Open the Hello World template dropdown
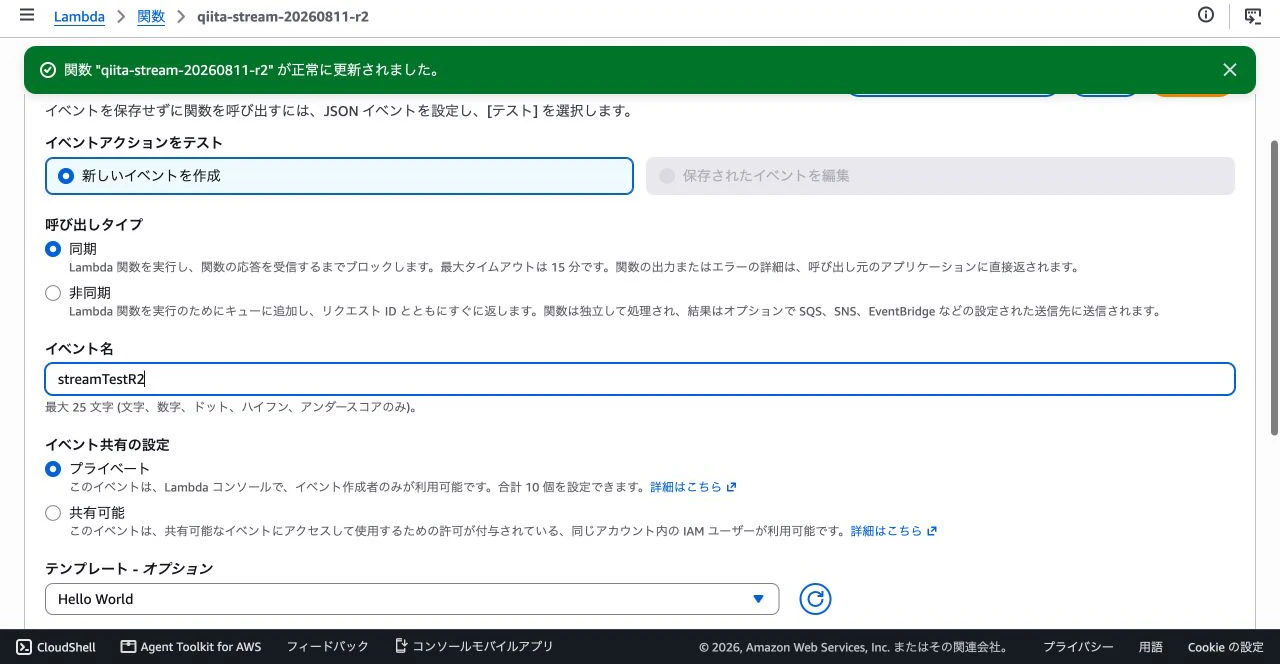 coord(412,599)
